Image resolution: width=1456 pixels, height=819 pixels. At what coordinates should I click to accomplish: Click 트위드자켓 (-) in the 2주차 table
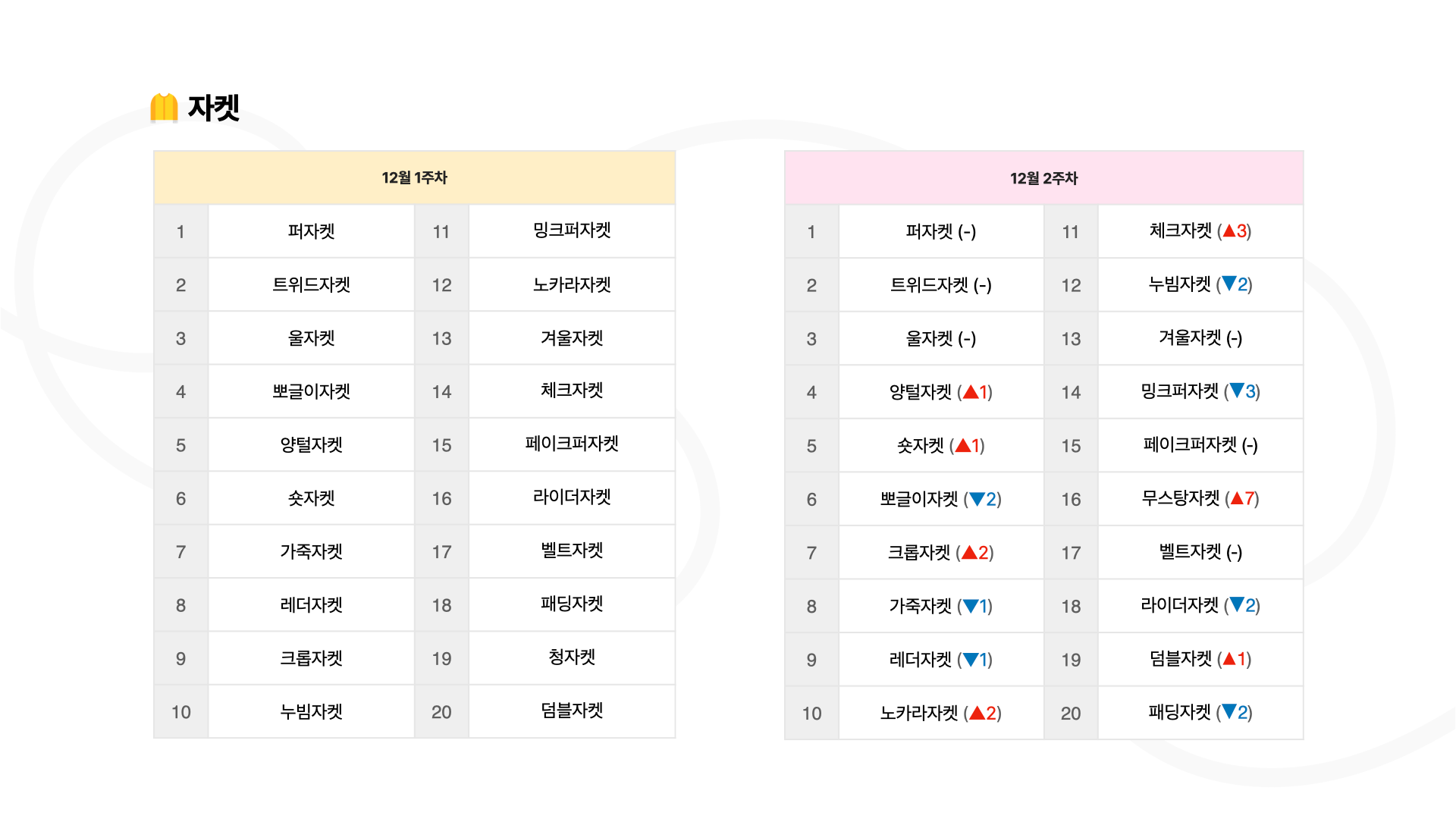(940, 285)
